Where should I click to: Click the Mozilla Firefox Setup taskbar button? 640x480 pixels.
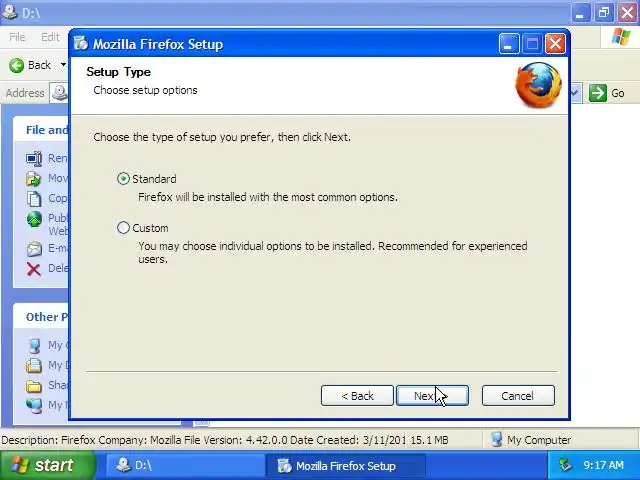345,466
